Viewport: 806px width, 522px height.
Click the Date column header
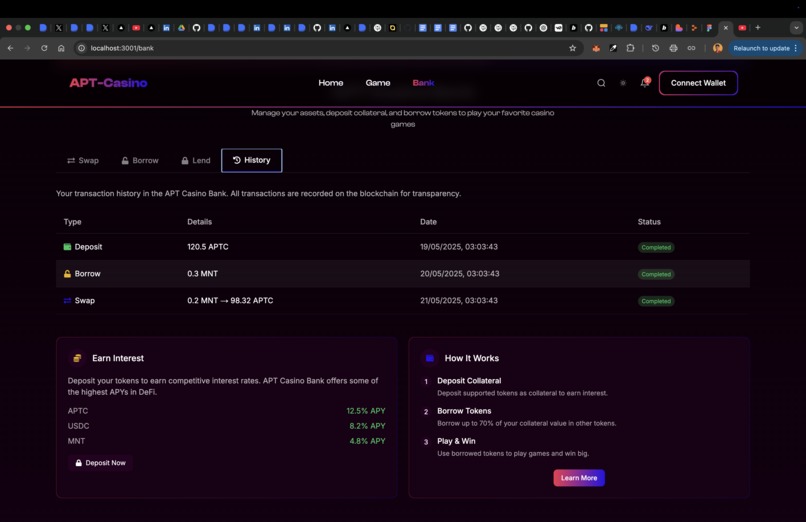(x=428, y=222)
